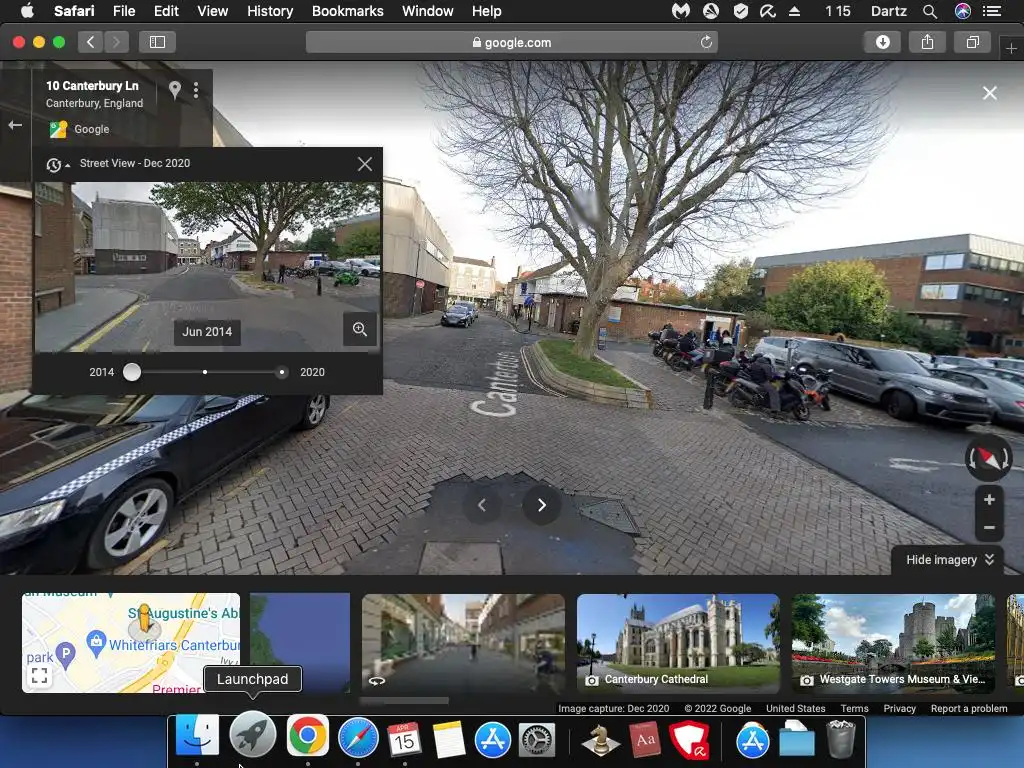Click the compass control

point(989,458)
